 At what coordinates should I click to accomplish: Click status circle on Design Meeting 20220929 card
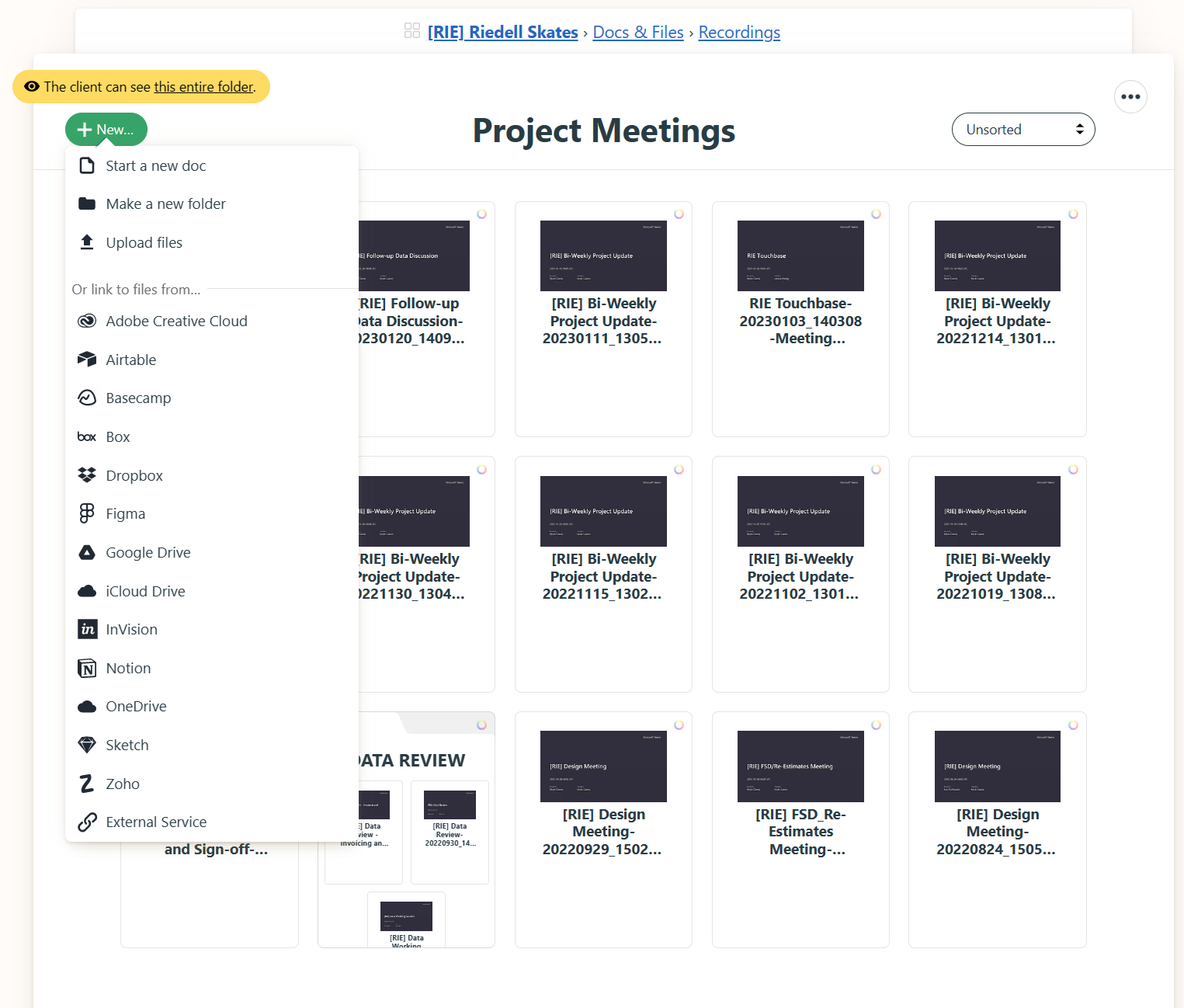pyautogui.click(x=679, y=725)
